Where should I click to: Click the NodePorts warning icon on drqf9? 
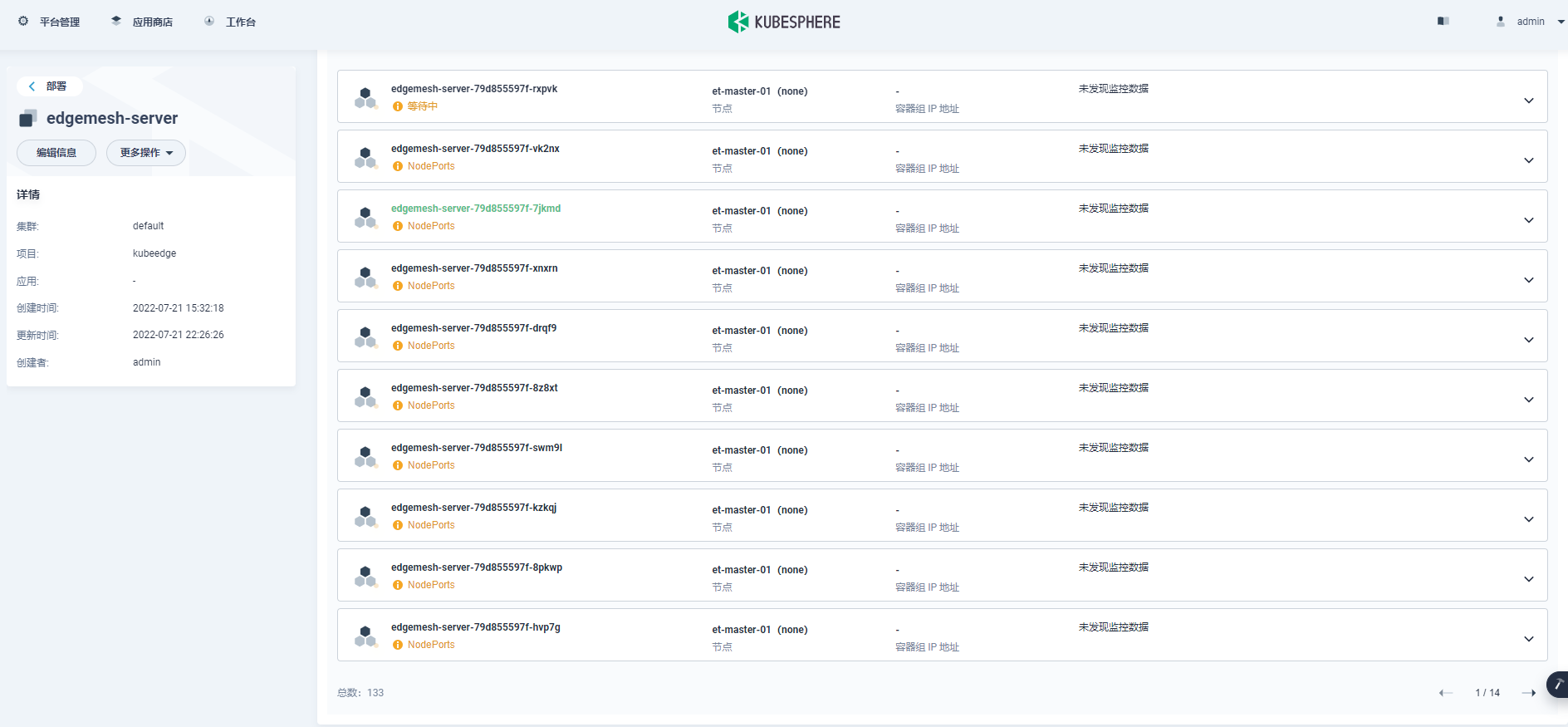[x=398, y=346]
